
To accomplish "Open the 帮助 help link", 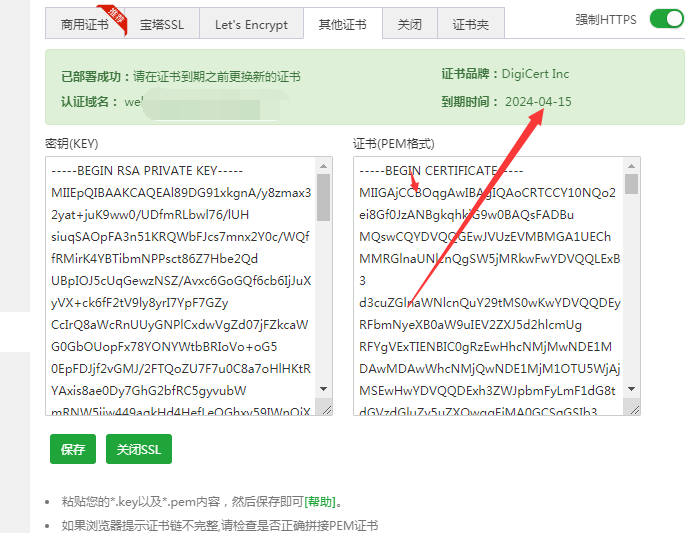I will point(321,502).
